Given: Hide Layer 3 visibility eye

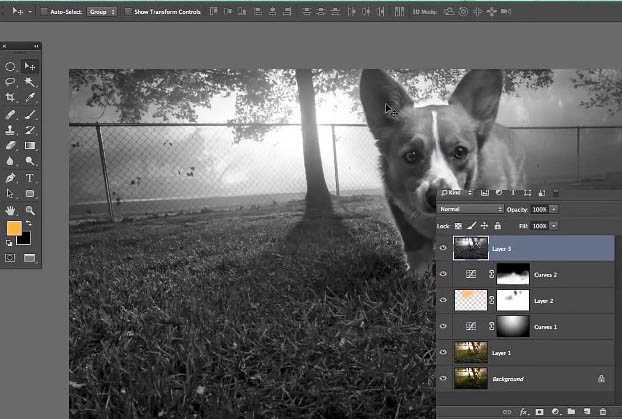Looking at the screenshot, I should click(x=443, y=247).
